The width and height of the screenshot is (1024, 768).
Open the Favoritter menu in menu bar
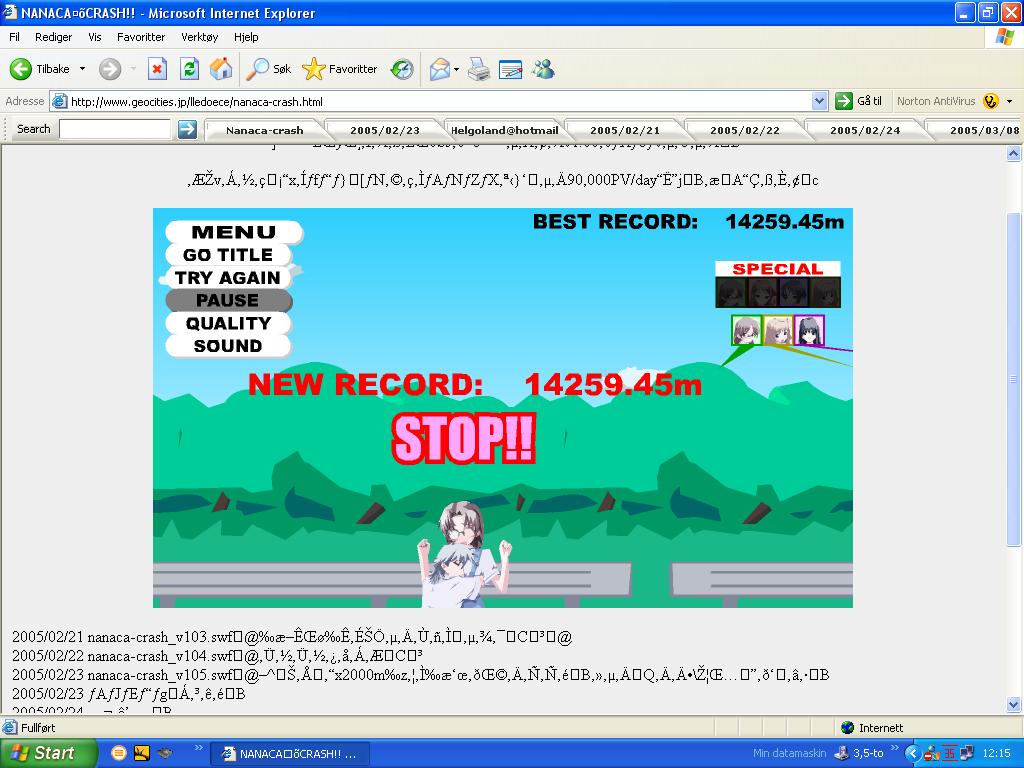(141, 37)
